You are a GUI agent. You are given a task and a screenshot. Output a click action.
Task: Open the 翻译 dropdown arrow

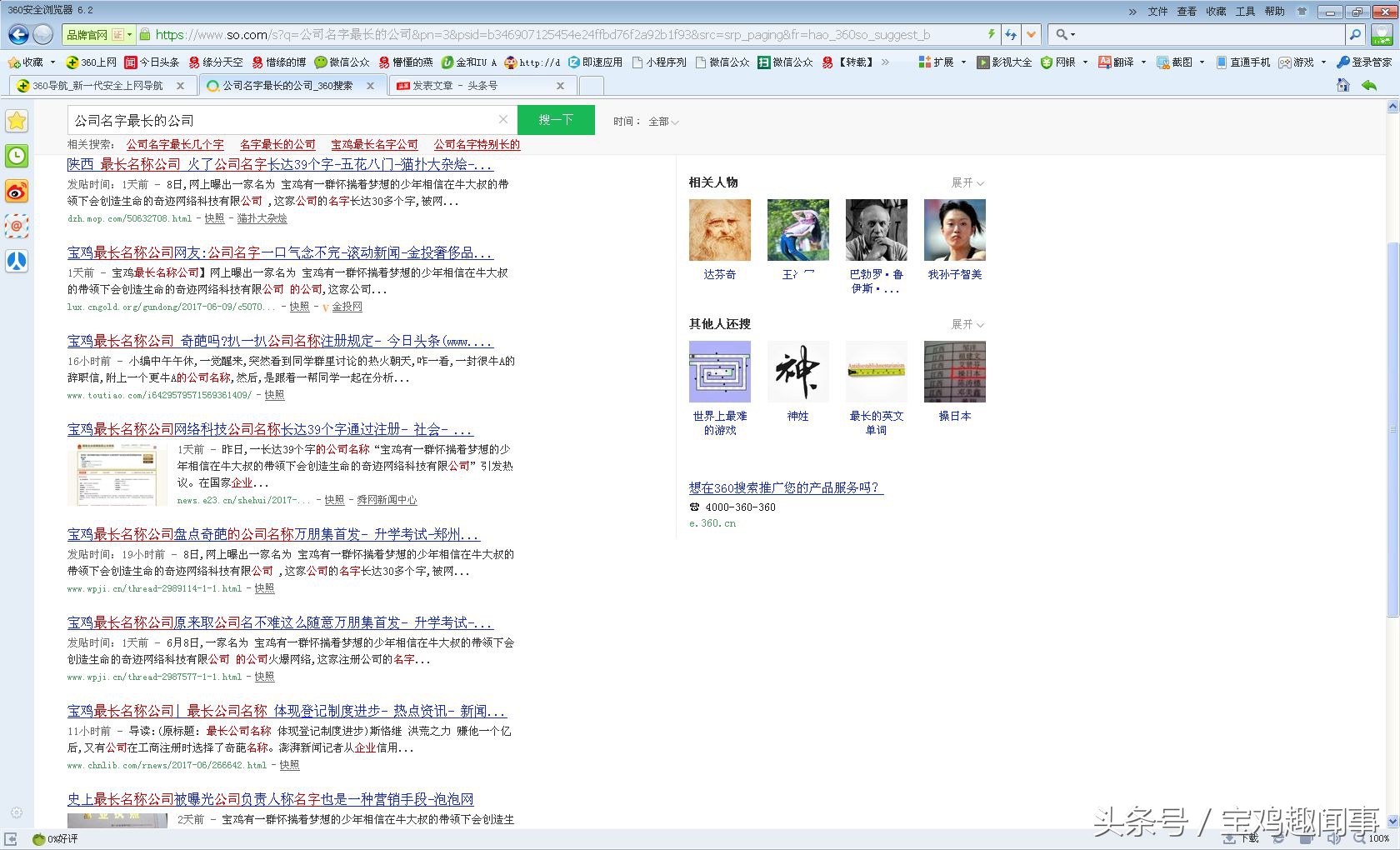[1143, 62]
